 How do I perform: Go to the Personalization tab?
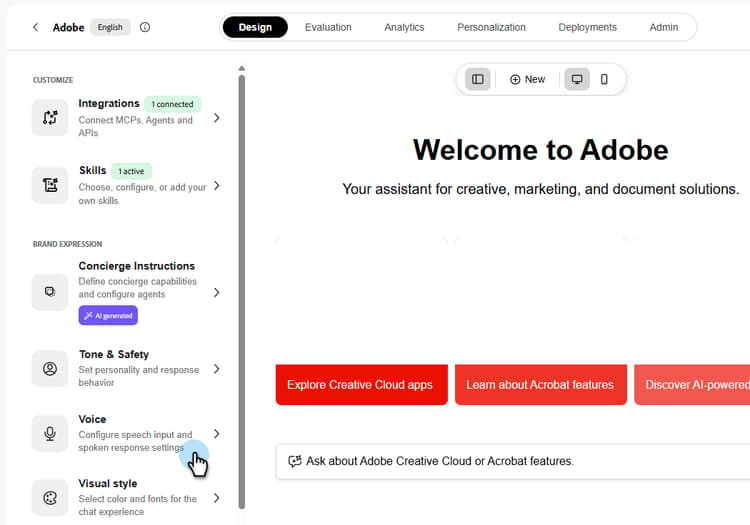[x=491, y=27]
